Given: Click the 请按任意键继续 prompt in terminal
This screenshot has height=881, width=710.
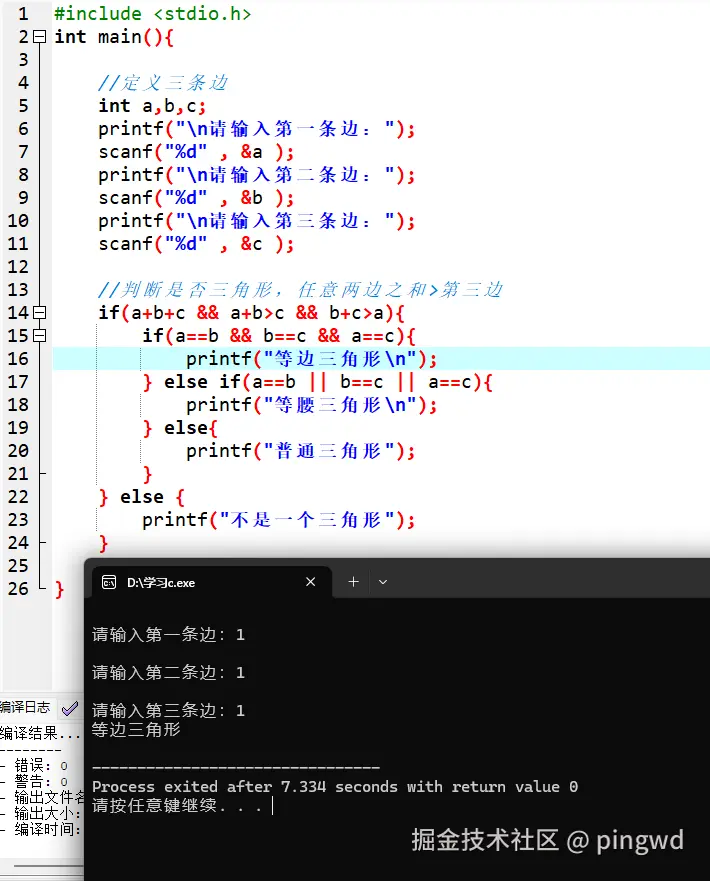Looking at the screenshot, I should tap(176, 805).
